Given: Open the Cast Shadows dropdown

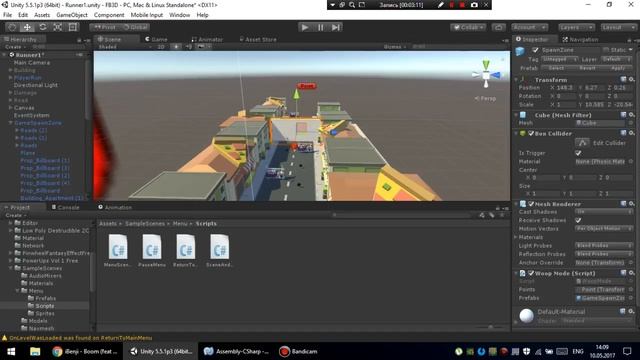Looking at the screenshot, I should [604, 212].
